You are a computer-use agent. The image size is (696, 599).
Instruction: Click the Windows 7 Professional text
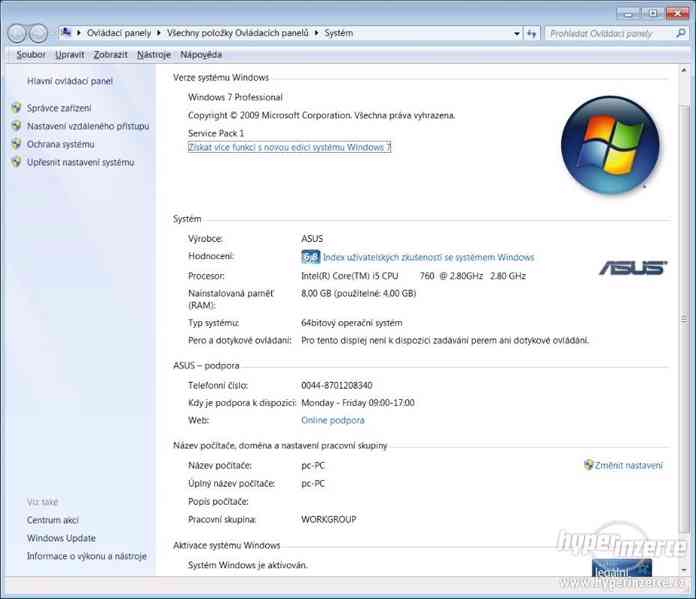(x=235, y=97)
